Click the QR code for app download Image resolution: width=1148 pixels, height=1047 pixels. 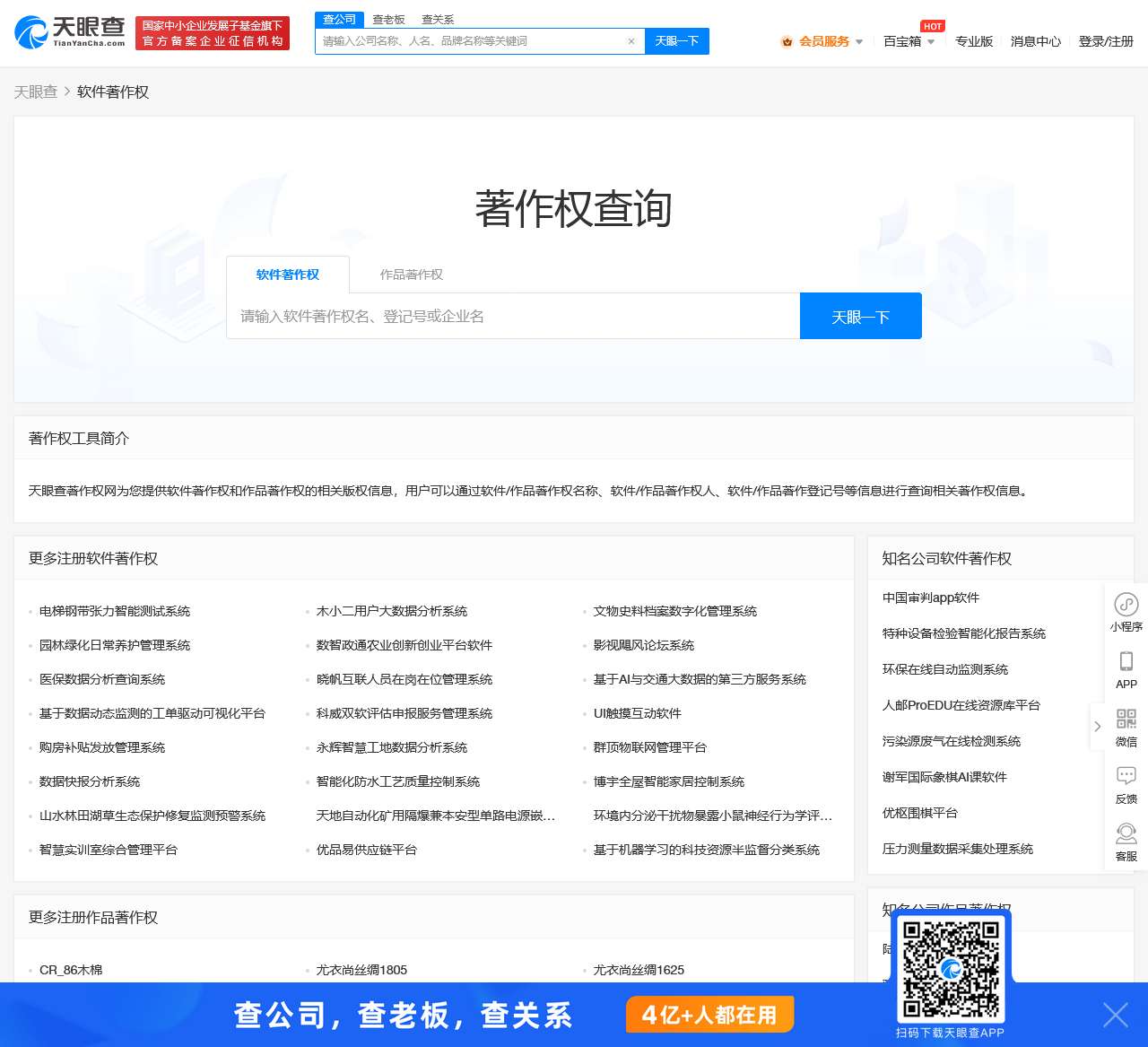coord(951,969)
